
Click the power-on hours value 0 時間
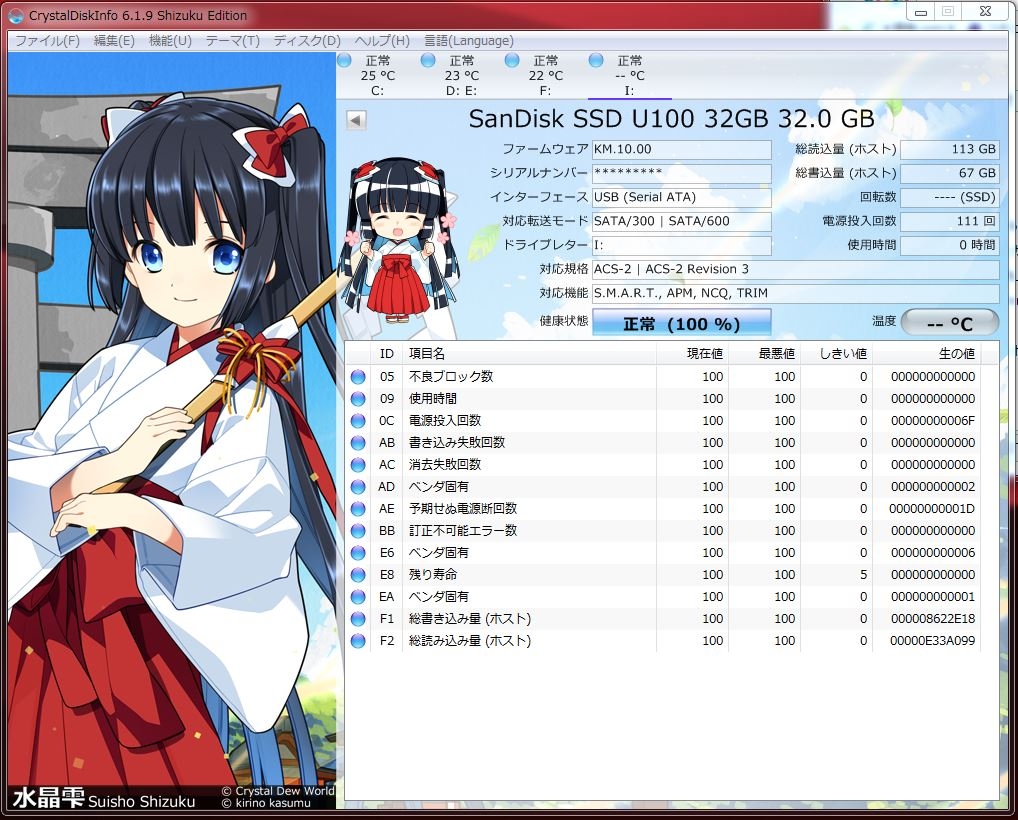950,245
